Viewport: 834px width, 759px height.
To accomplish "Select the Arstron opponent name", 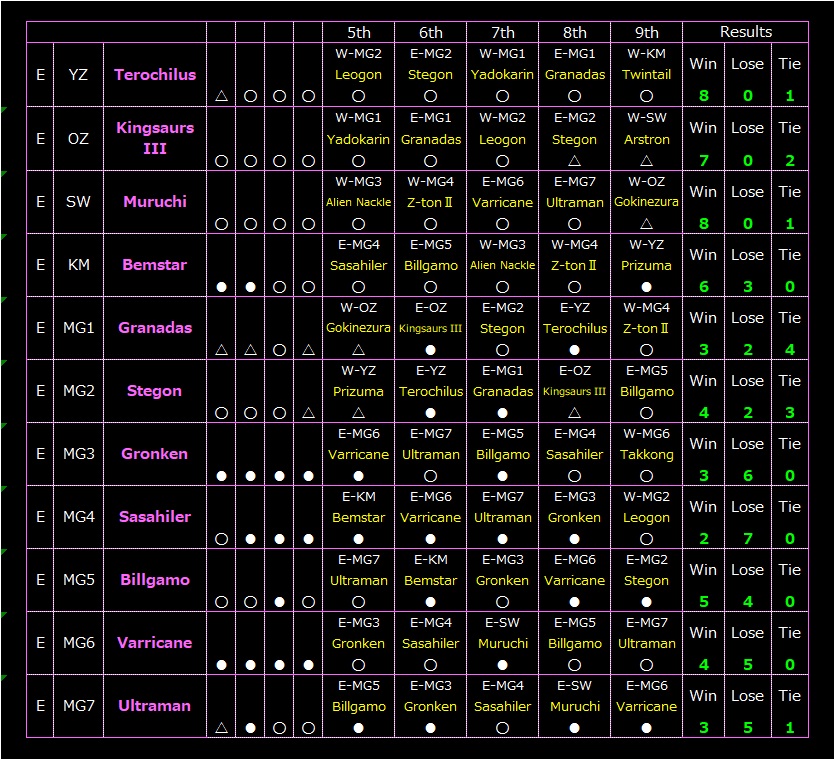I will coord(646,139).
